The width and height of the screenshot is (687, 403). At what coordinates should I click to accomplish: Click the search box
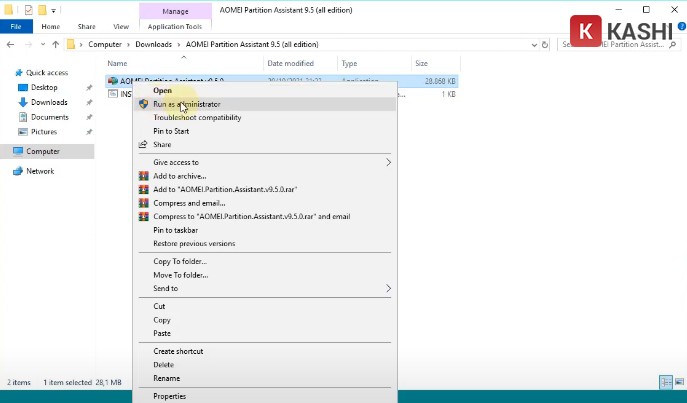619,45
